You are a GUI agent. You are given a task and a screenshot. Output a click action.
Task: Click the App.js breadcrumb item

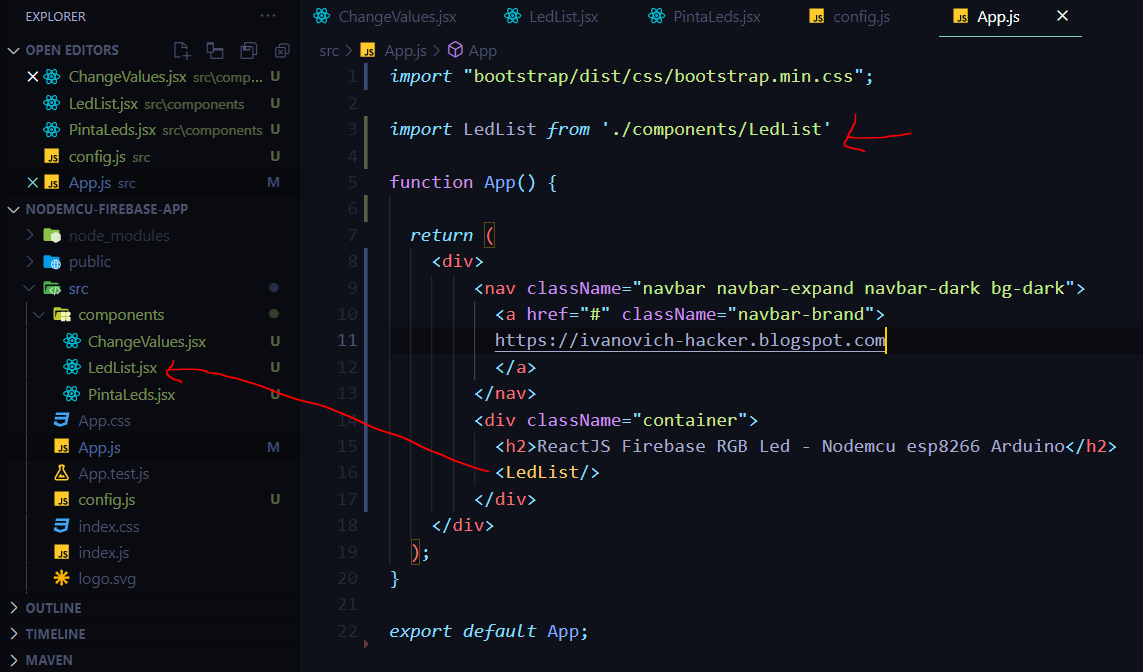[404, 49]
